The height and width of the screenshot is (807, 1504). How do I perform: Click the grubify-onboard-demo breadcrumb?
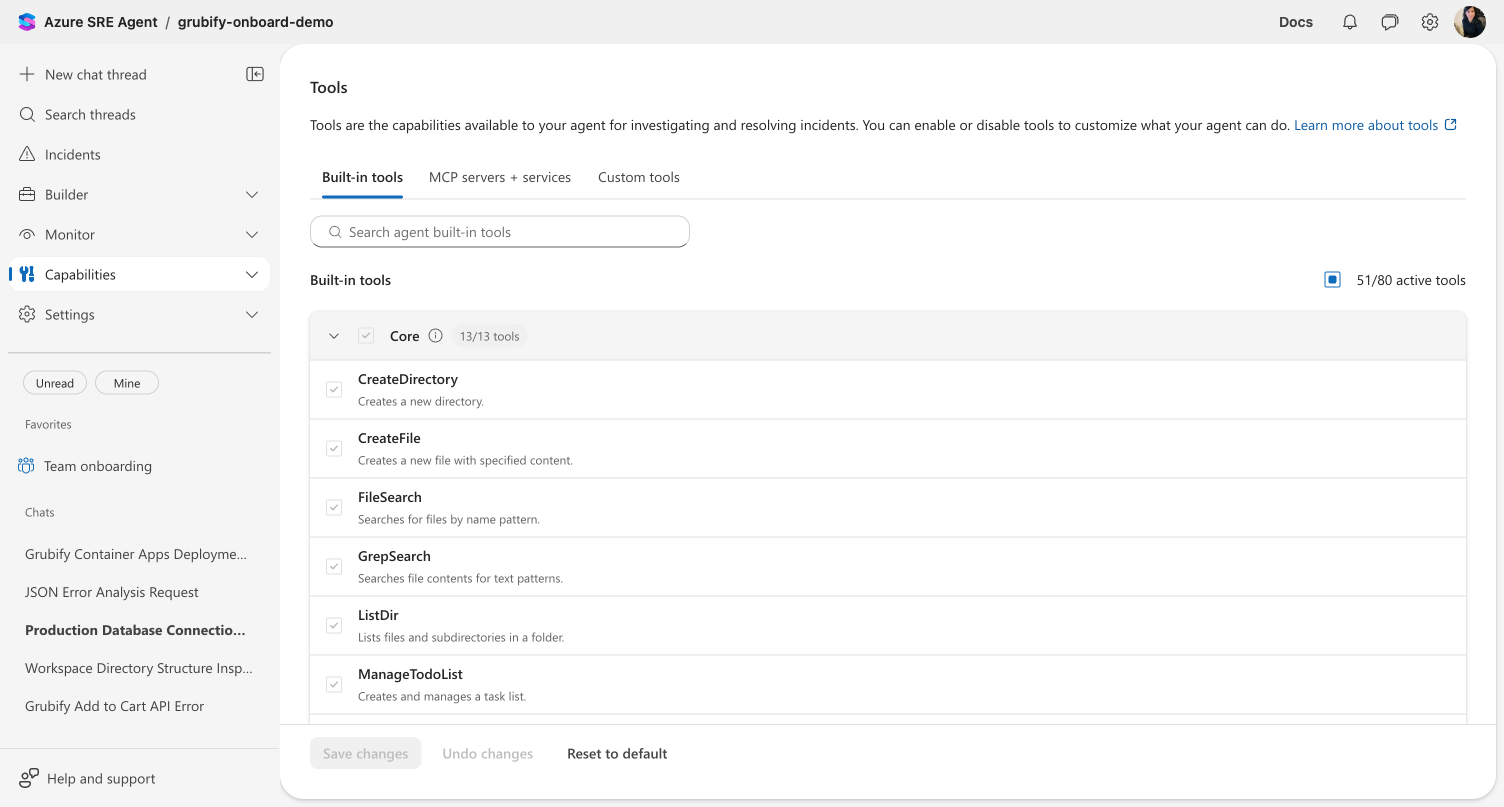256,22
